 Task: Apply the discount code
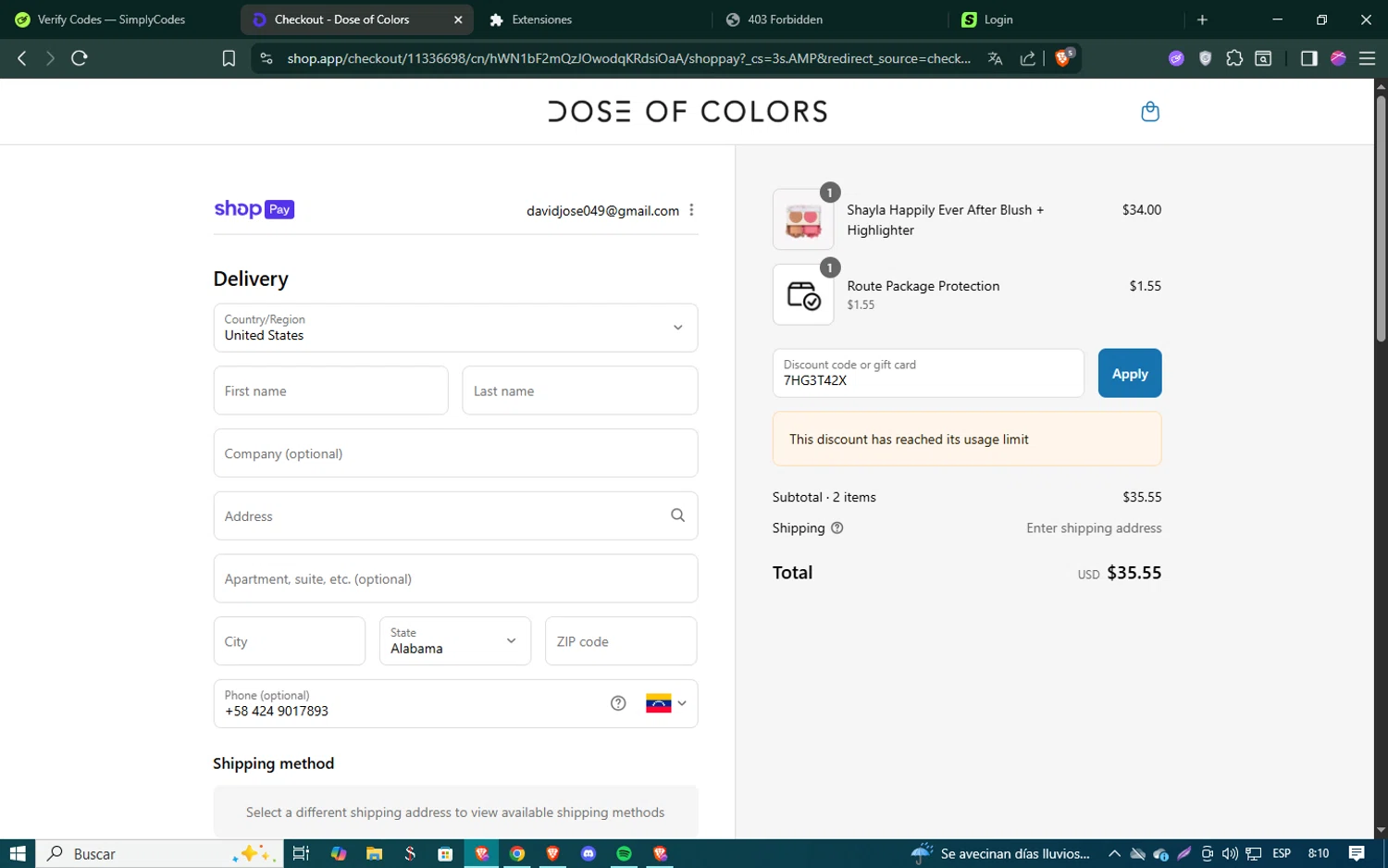[x=1130, y=373]
